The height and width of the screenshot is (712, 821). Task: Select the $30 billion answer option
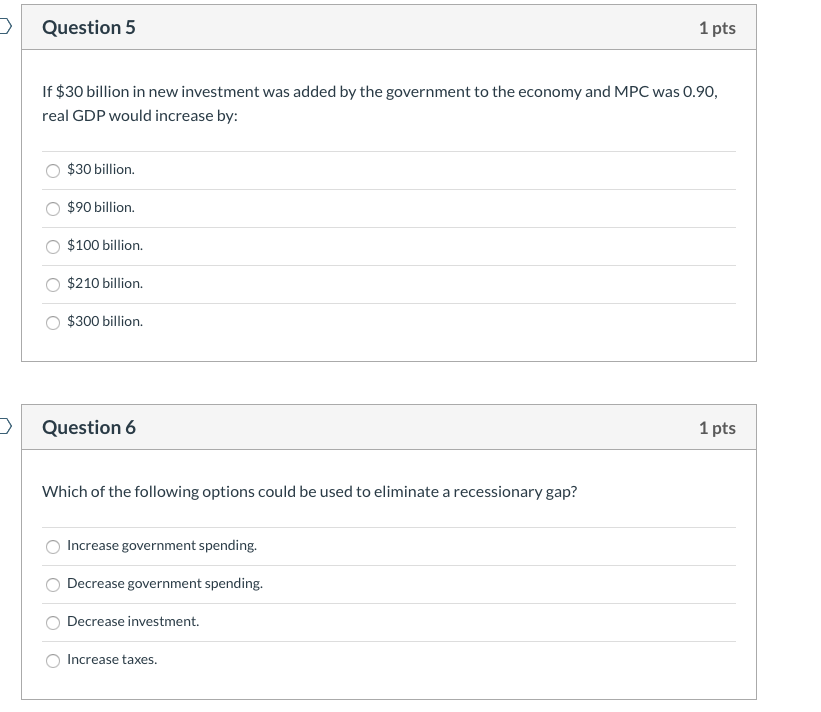point(53,170)
